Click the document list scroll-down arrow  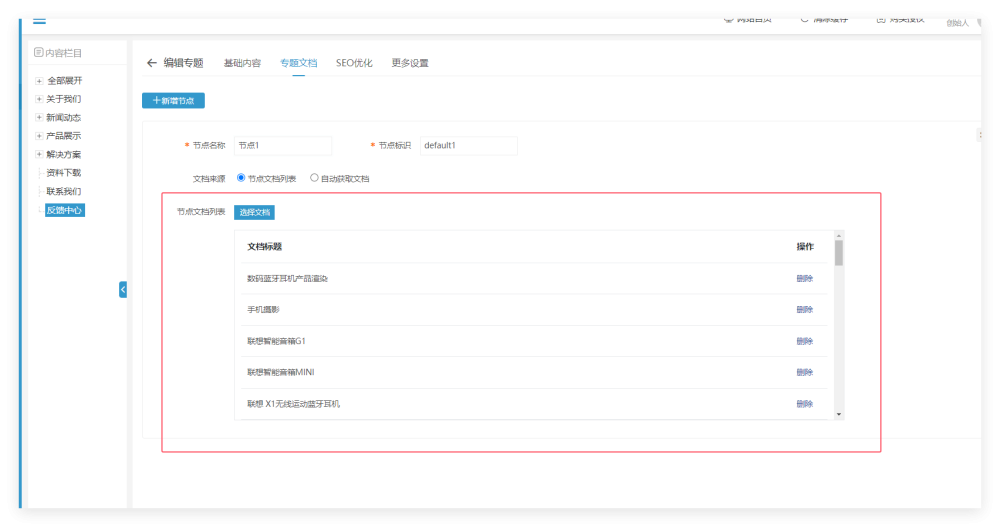(x=839, y=414)
